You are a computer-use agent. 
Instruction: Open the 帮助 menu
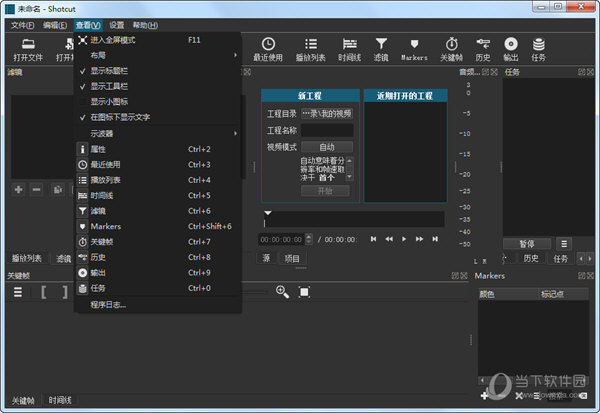[x=145, y=25]
